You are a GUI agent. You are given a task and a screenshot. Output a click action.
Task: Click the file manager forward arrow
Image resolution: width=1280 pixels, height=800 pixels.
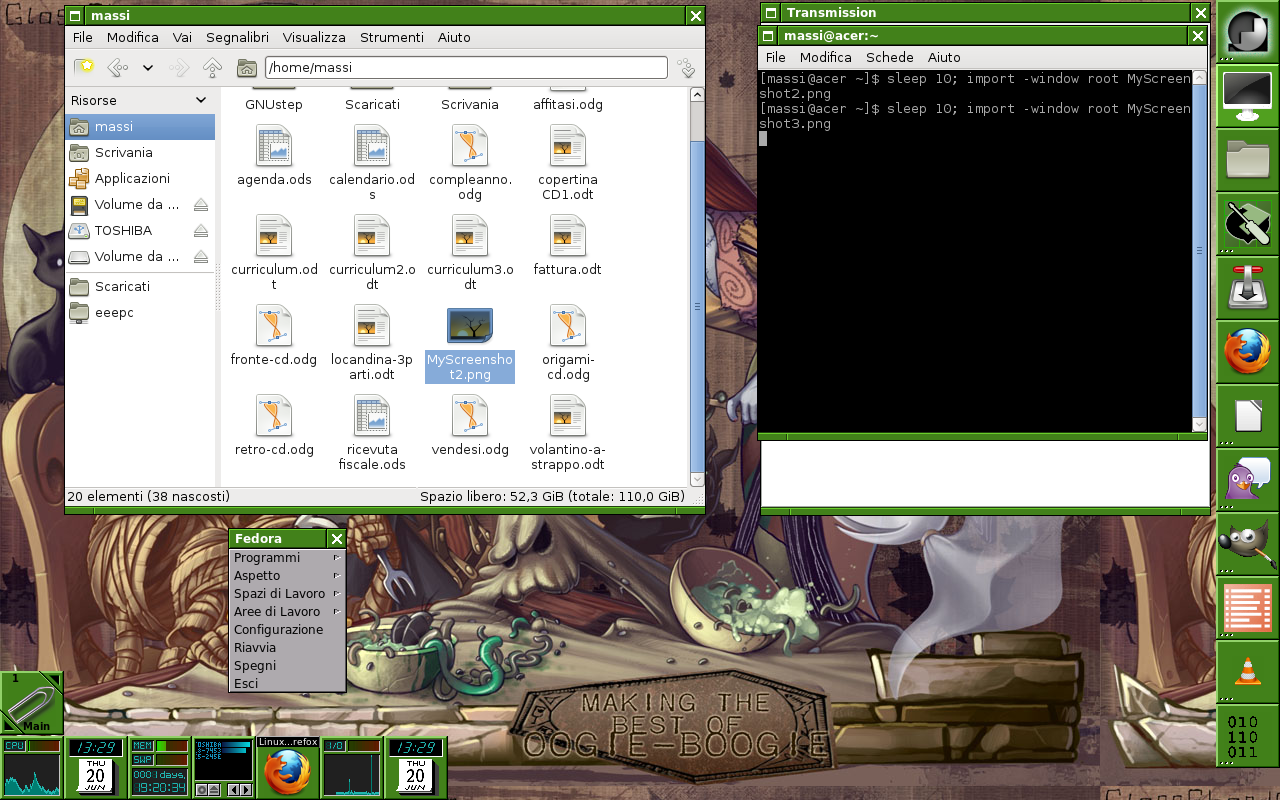click(180, 68)
